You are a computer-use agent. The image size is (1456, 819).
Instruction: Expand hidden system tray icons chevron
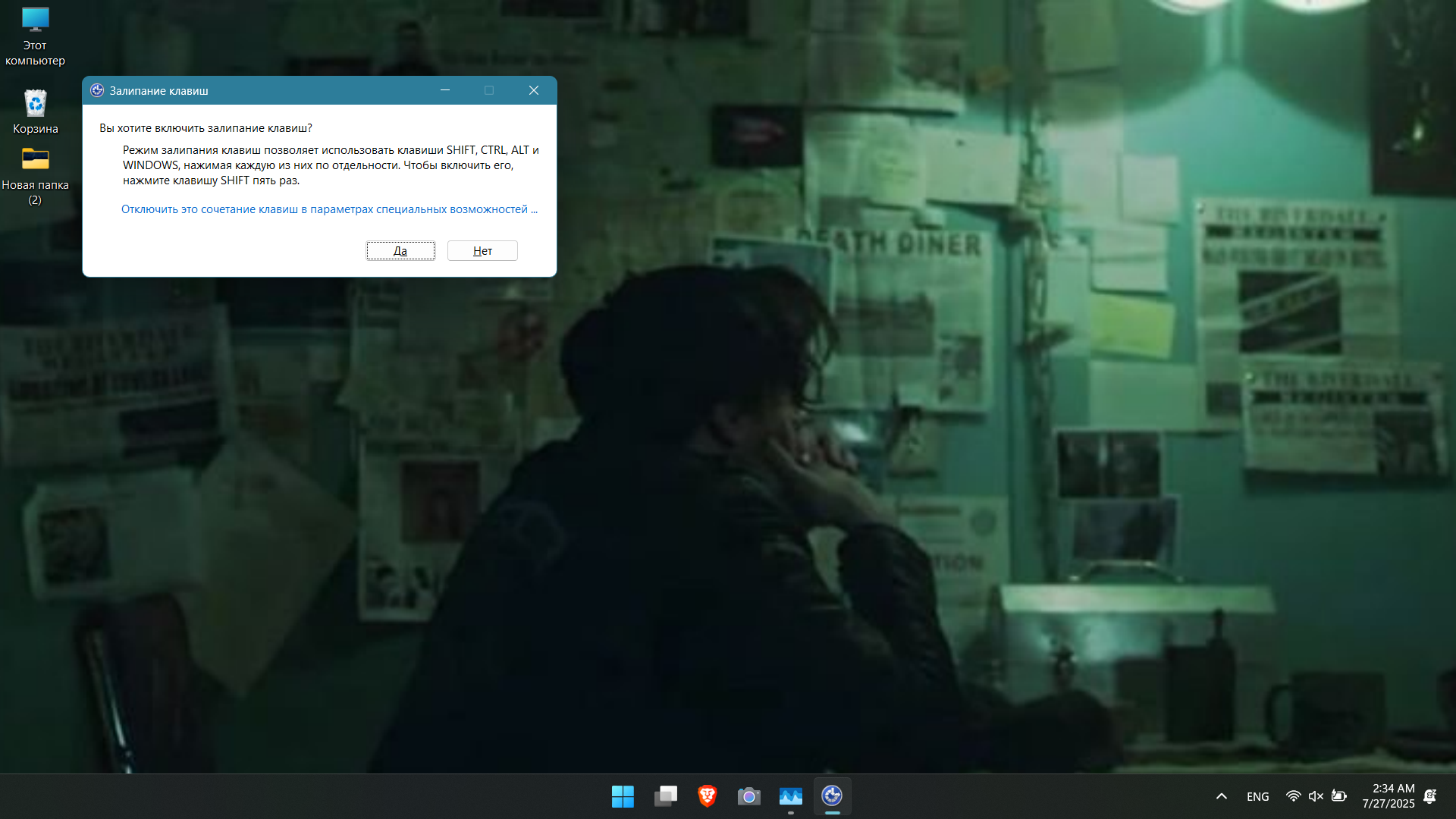[1221, 796]
